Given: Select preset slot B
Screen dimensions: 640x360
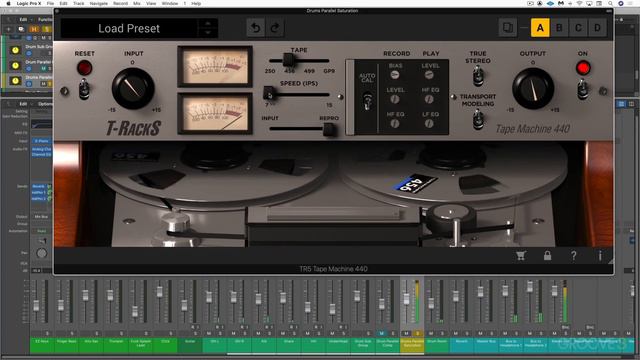Looking at the screenshot, I should (559, 28).
